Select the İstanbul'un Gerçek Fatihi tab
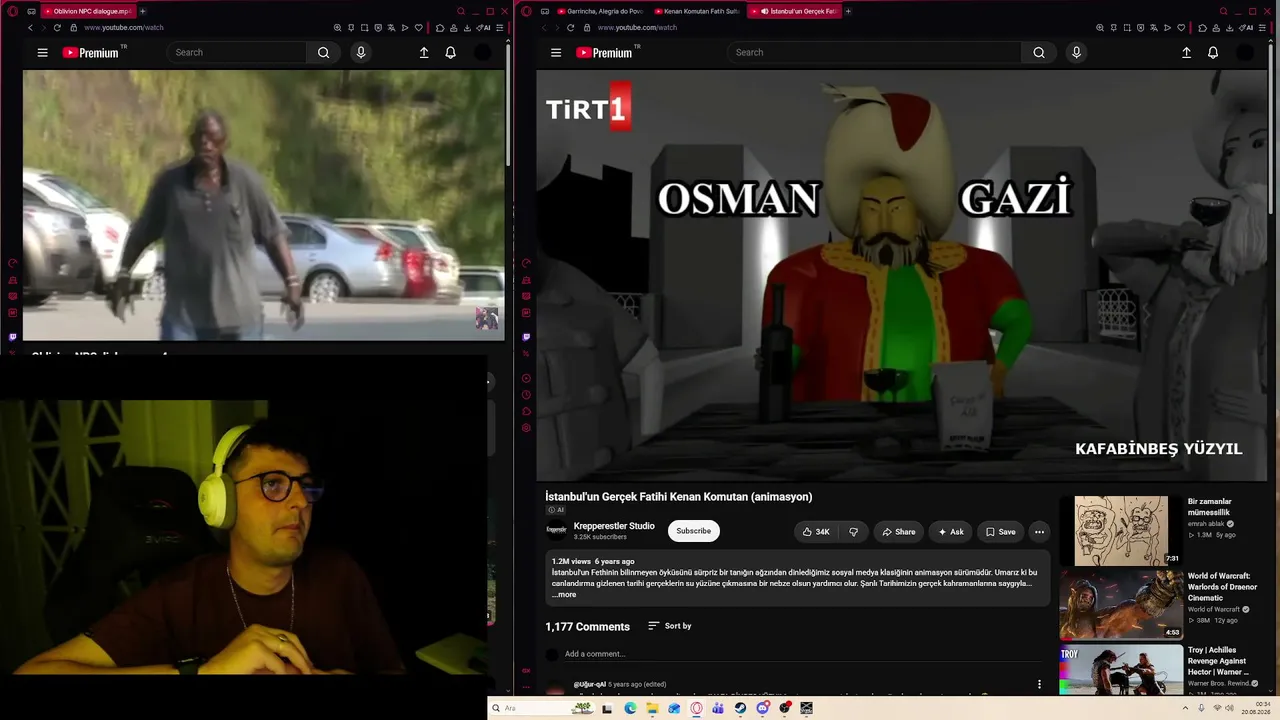Viewport: 1280px width, 720px height. 795,11
